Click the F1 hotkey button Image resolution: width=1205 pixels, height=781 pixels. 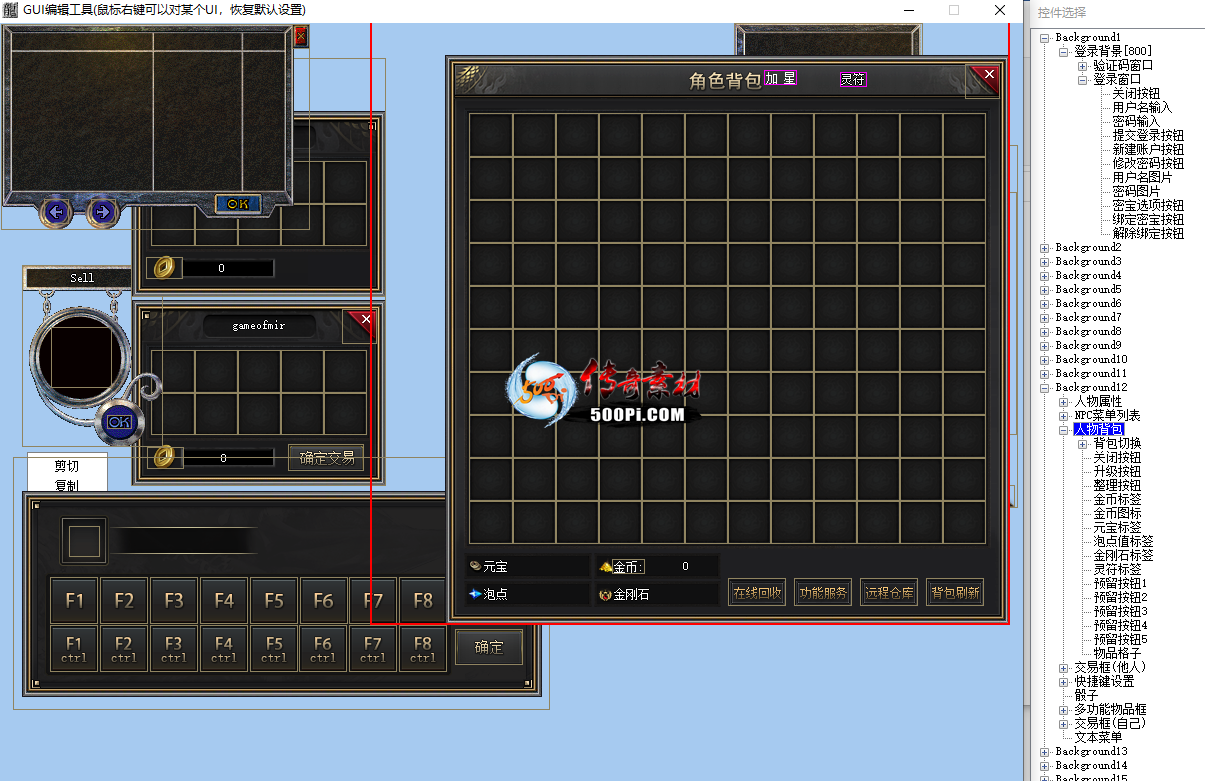pos(75,601)
